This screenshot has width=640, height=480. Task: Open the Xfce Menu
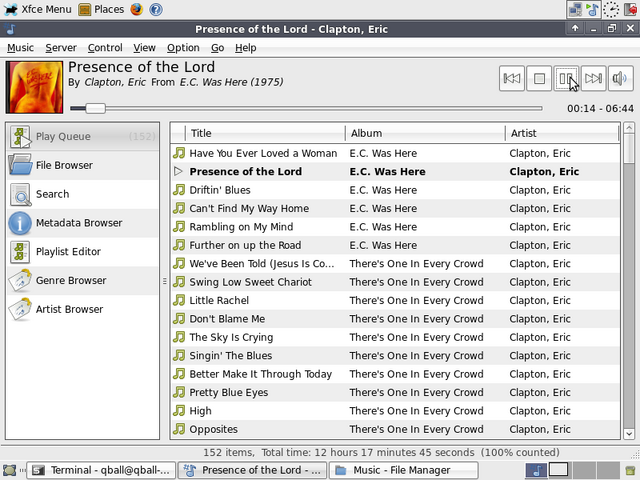click(38, 9)
